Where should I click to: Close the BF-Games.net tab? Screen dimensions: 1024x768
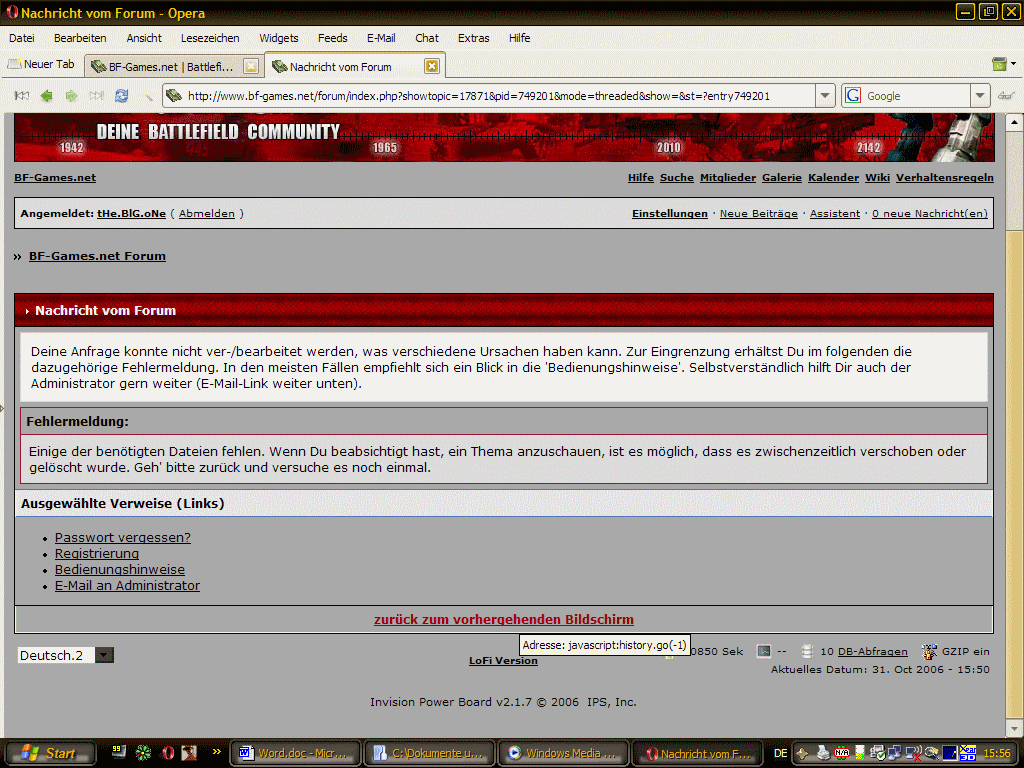(x=251, y=66)
